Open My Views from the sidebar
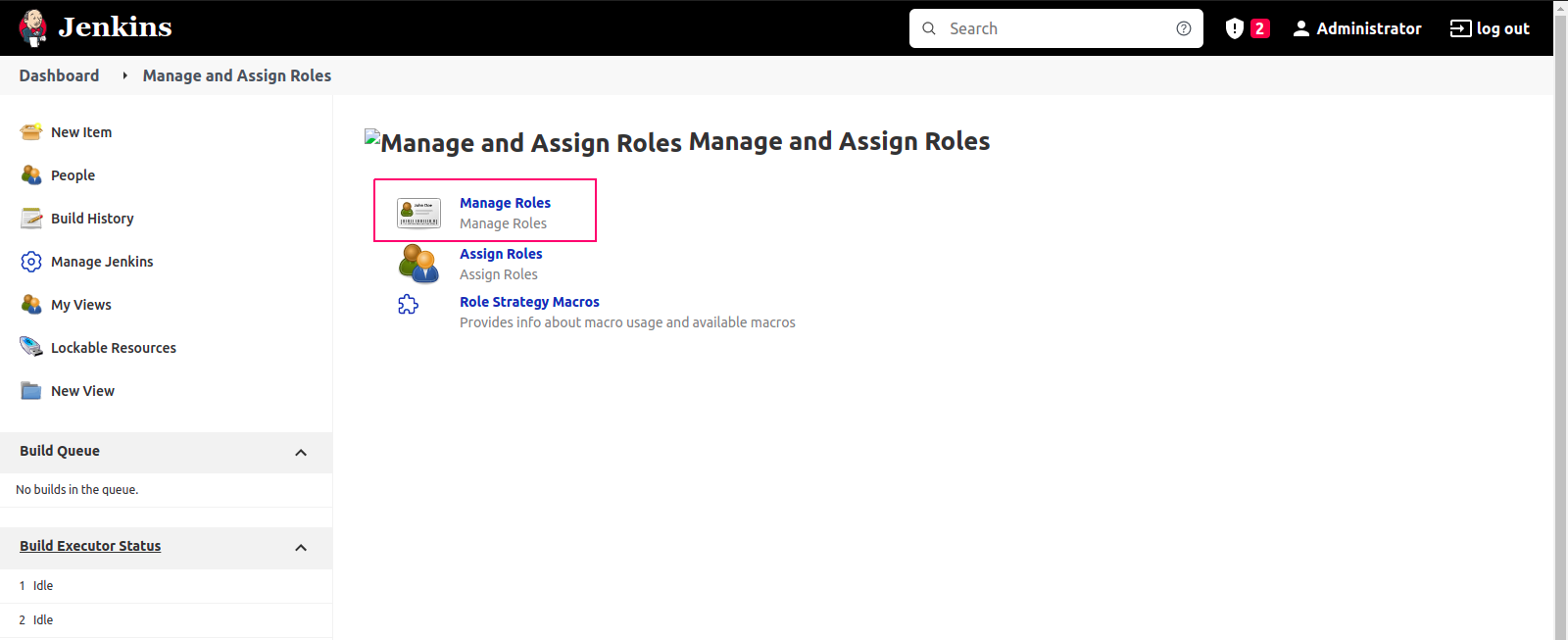1568x640 pixels. [81, 305]
